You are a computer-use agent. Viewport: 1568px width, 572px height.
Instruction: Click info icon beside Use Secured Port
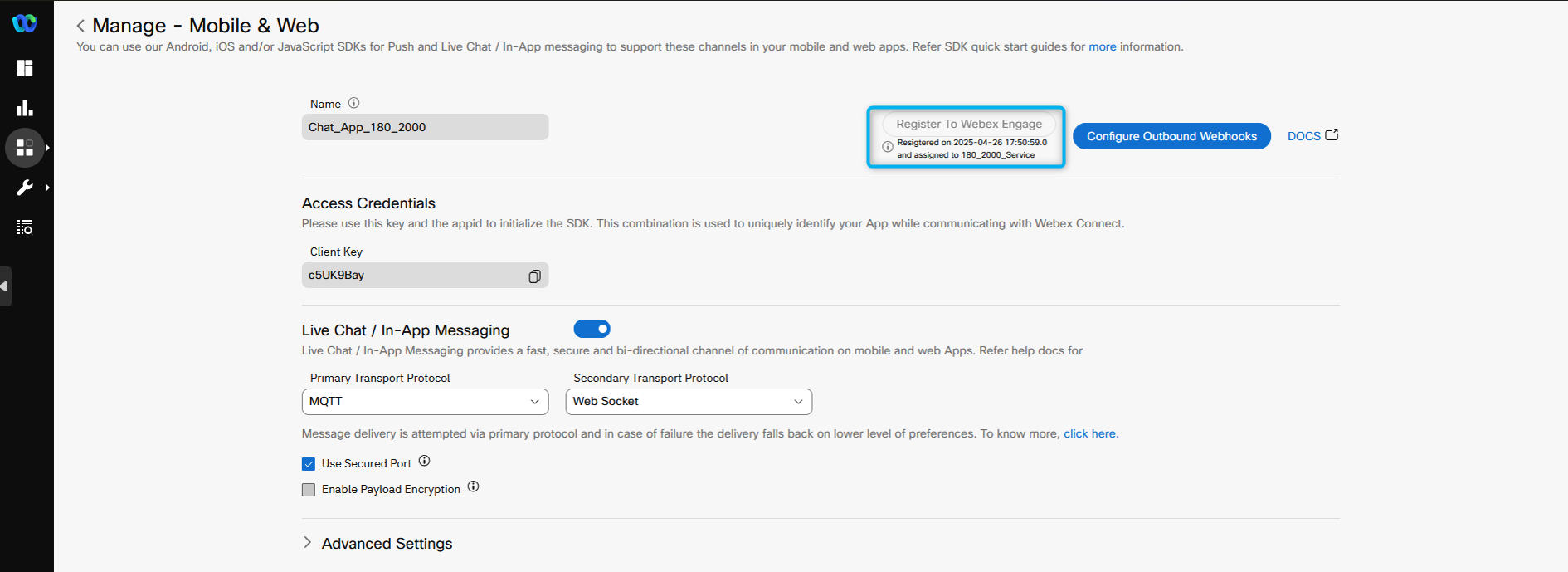click(x=424, y=461)
